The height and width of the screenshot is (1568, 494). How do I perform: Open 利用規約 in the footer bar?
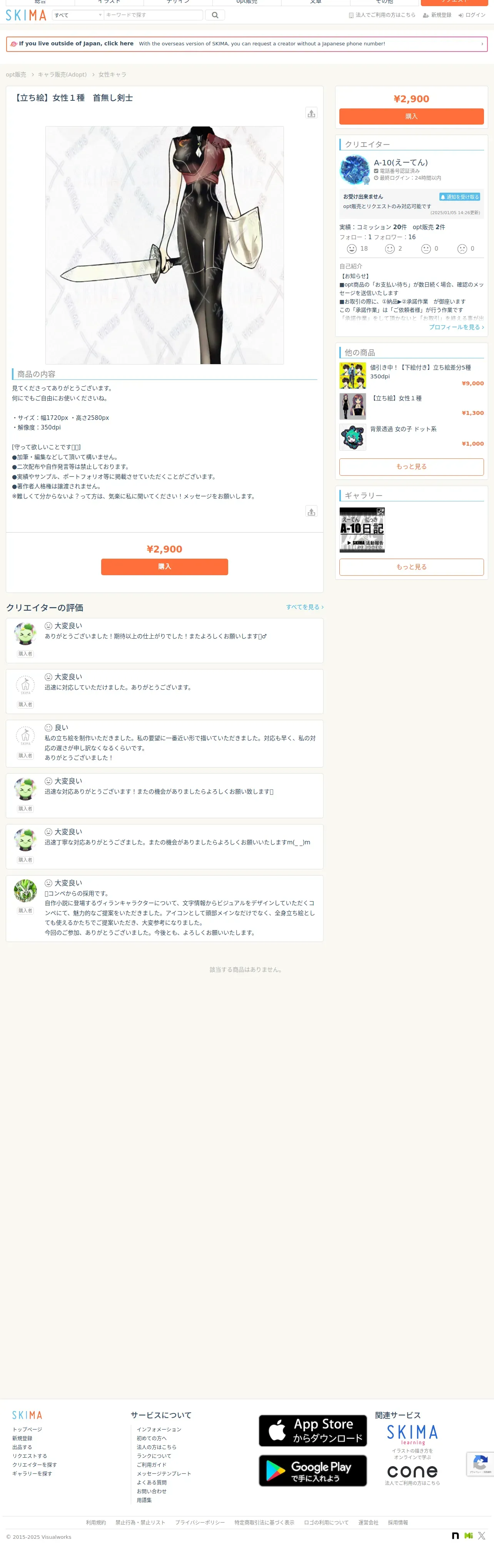(96, 1522)
